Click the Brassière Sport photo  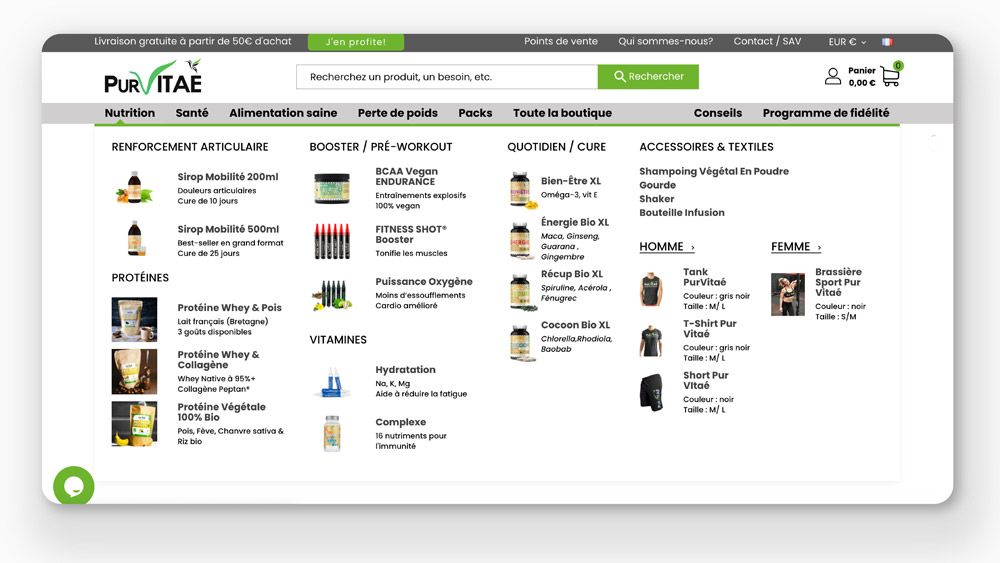pos(788,295)
